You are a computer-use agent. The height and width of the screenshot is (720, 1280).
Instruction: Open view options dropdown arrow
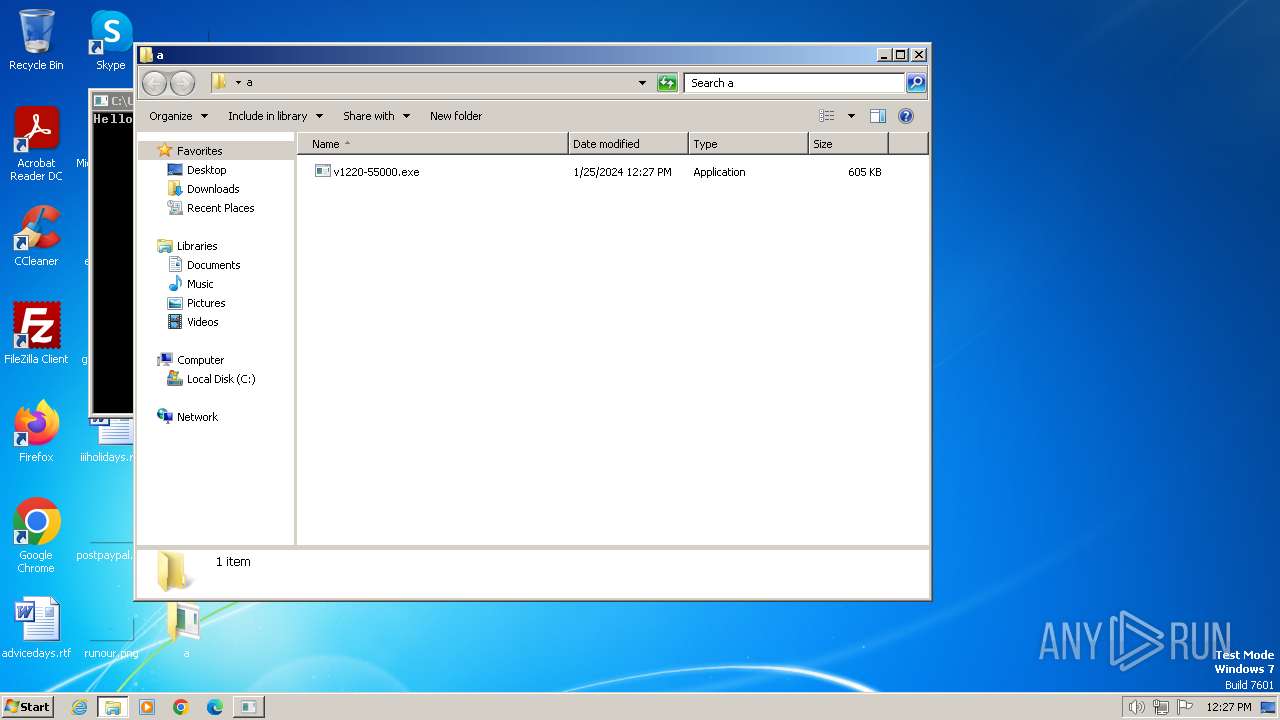tap(851, 116)
